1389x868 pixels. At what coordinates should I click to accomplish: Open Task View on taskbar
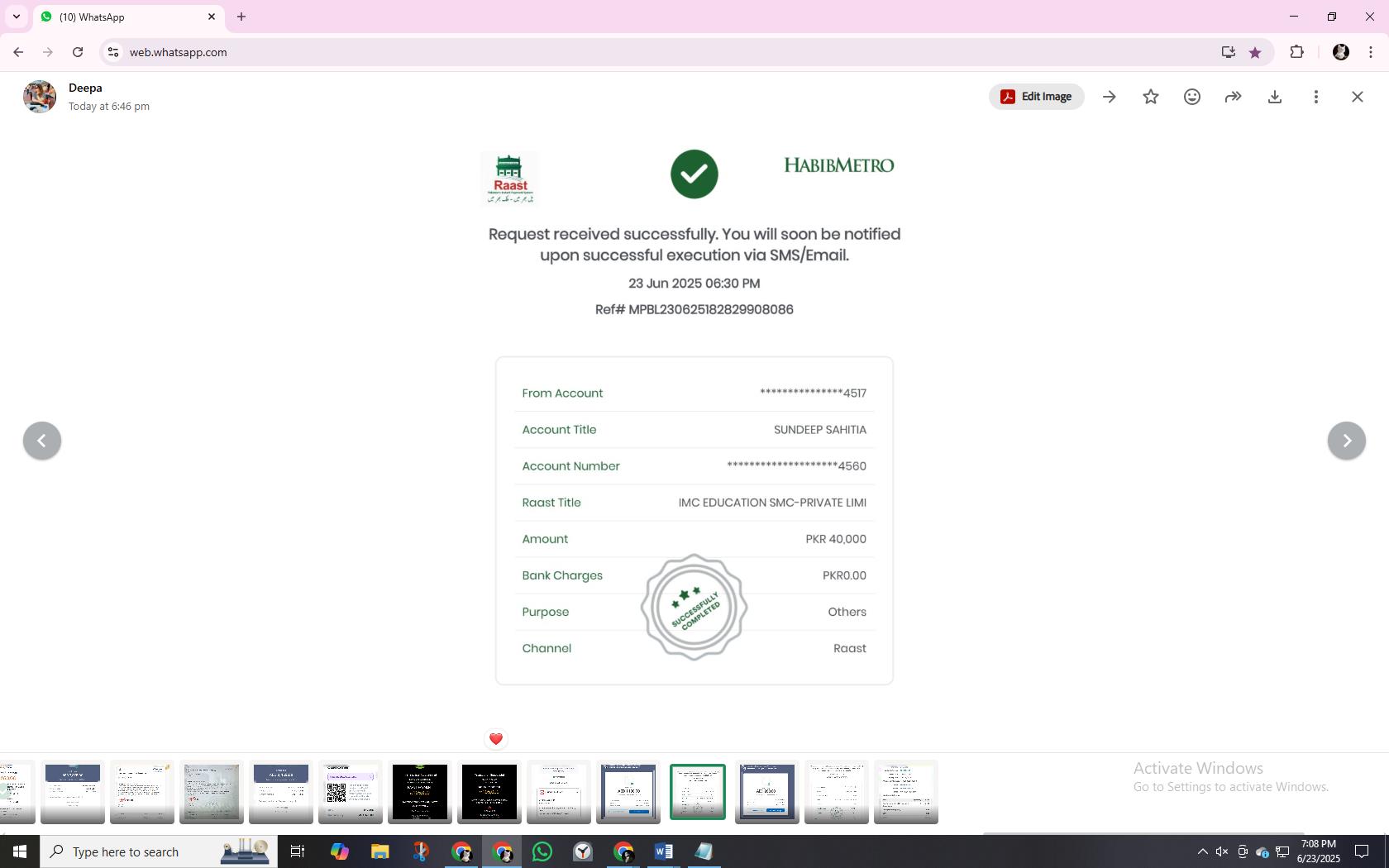[298, 851]
